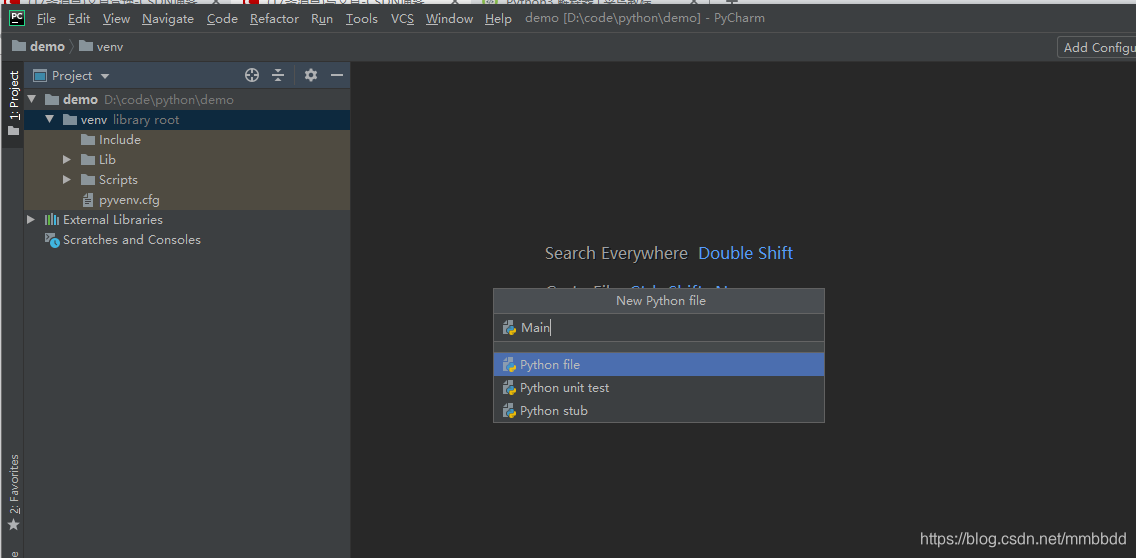Open the Window menu
The width and height of the screenshot is (1136, 558).
click(449, 19)
